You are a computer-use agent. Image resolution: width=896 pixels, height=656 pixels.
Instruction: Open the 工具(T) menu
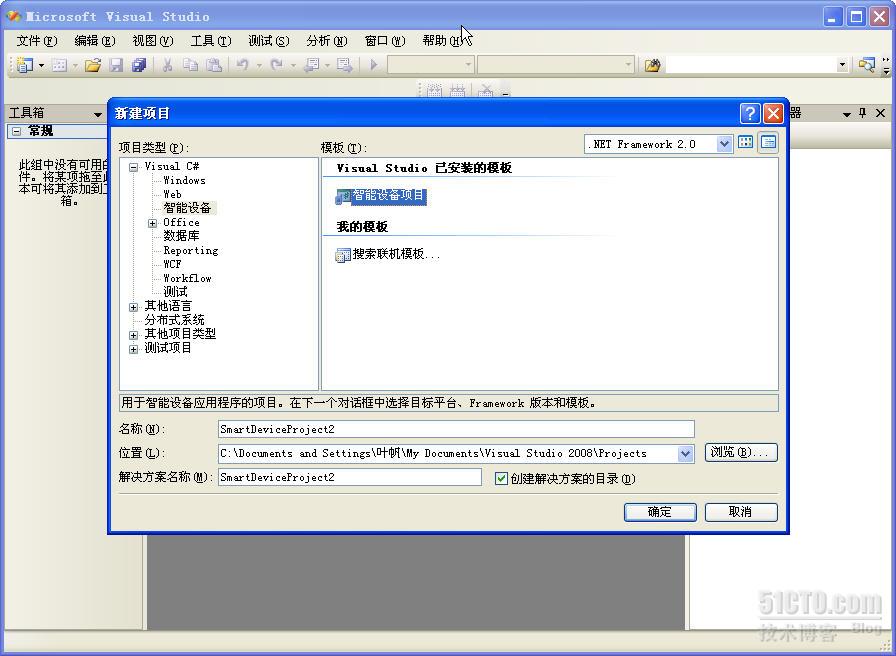pos(211,41)
